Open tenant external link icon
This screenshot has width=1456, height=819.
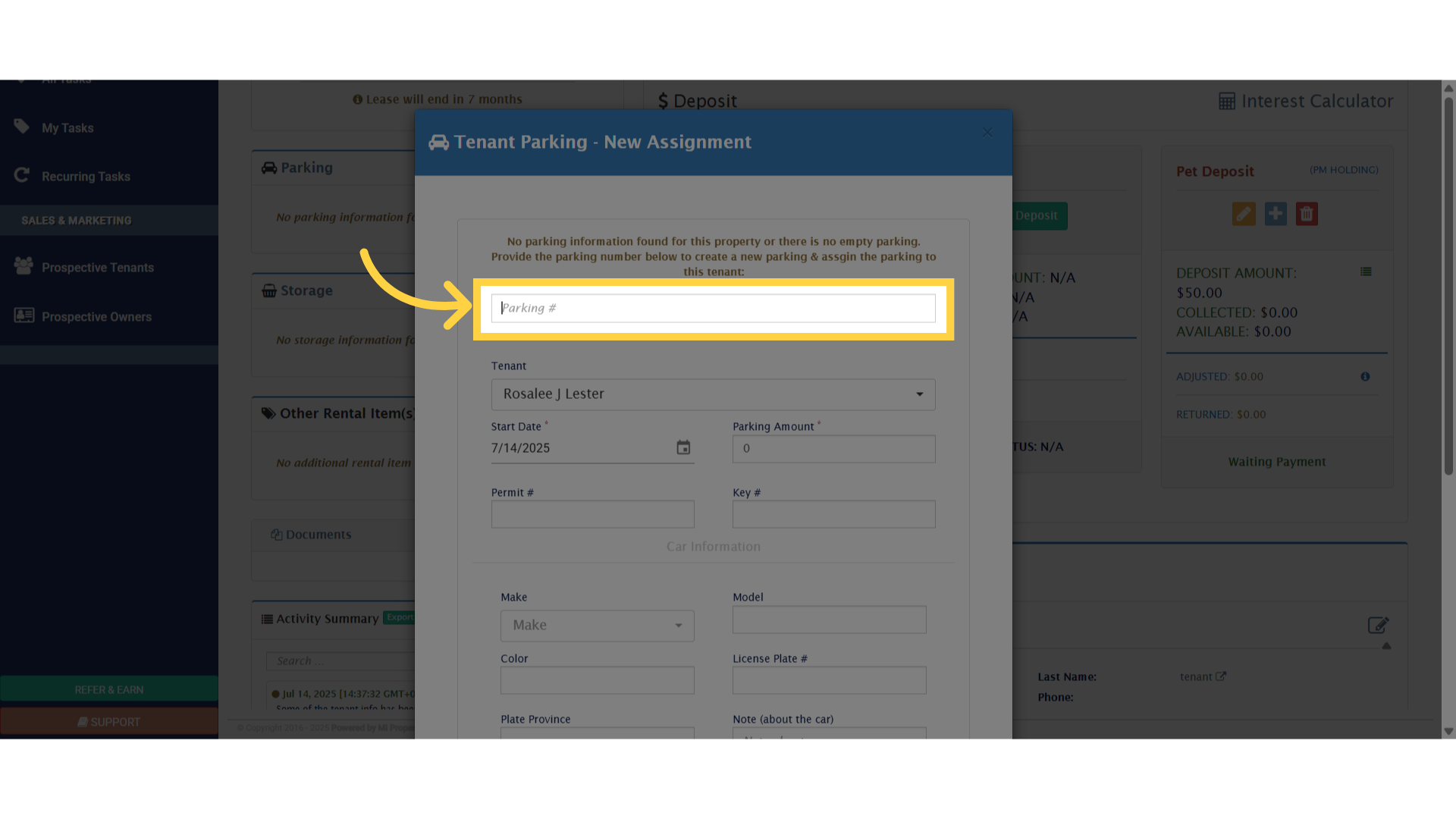[x=1221, y=676]
